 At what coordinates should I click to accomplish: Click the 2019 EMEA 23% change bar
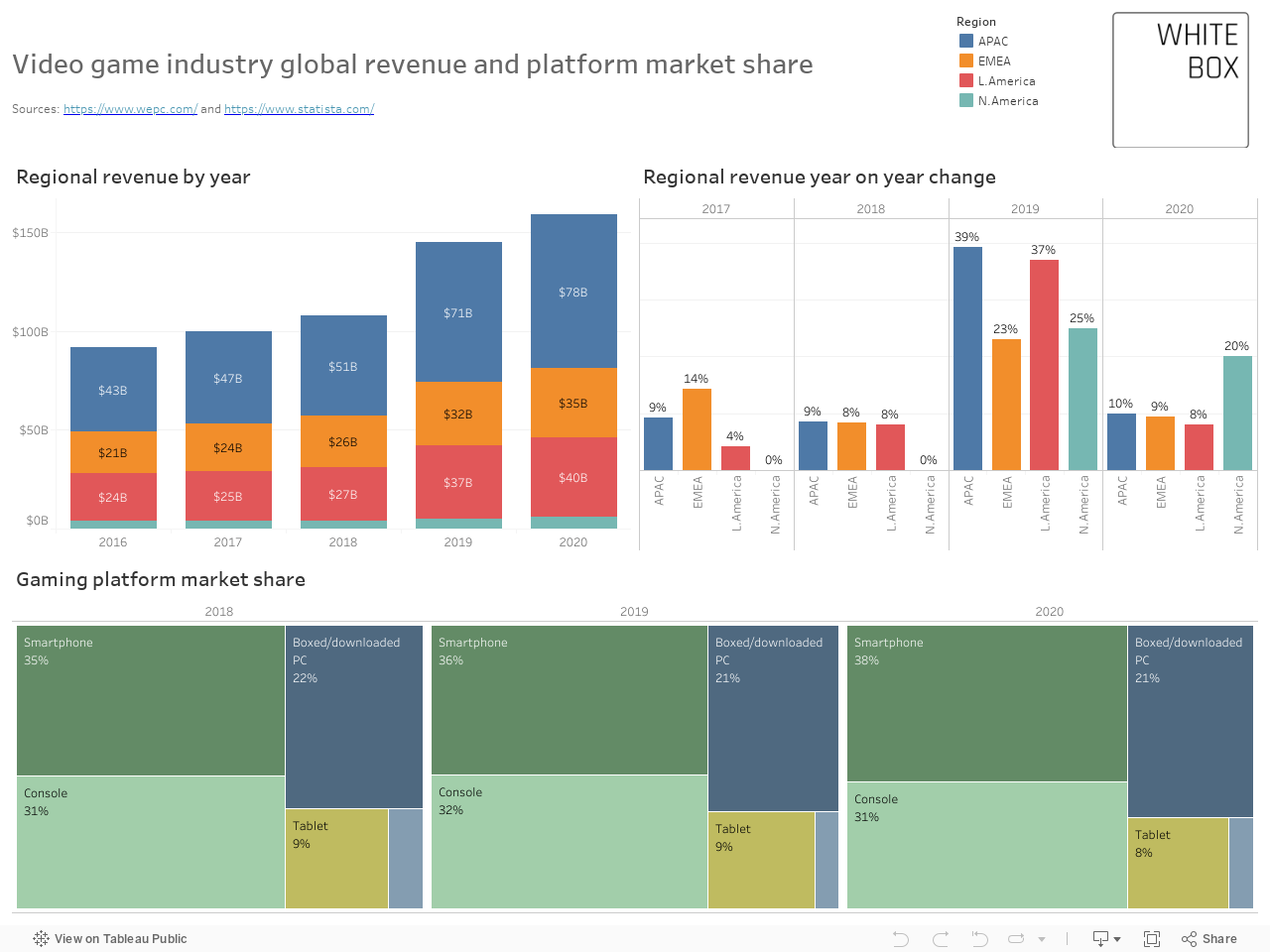coord(1006,405)
